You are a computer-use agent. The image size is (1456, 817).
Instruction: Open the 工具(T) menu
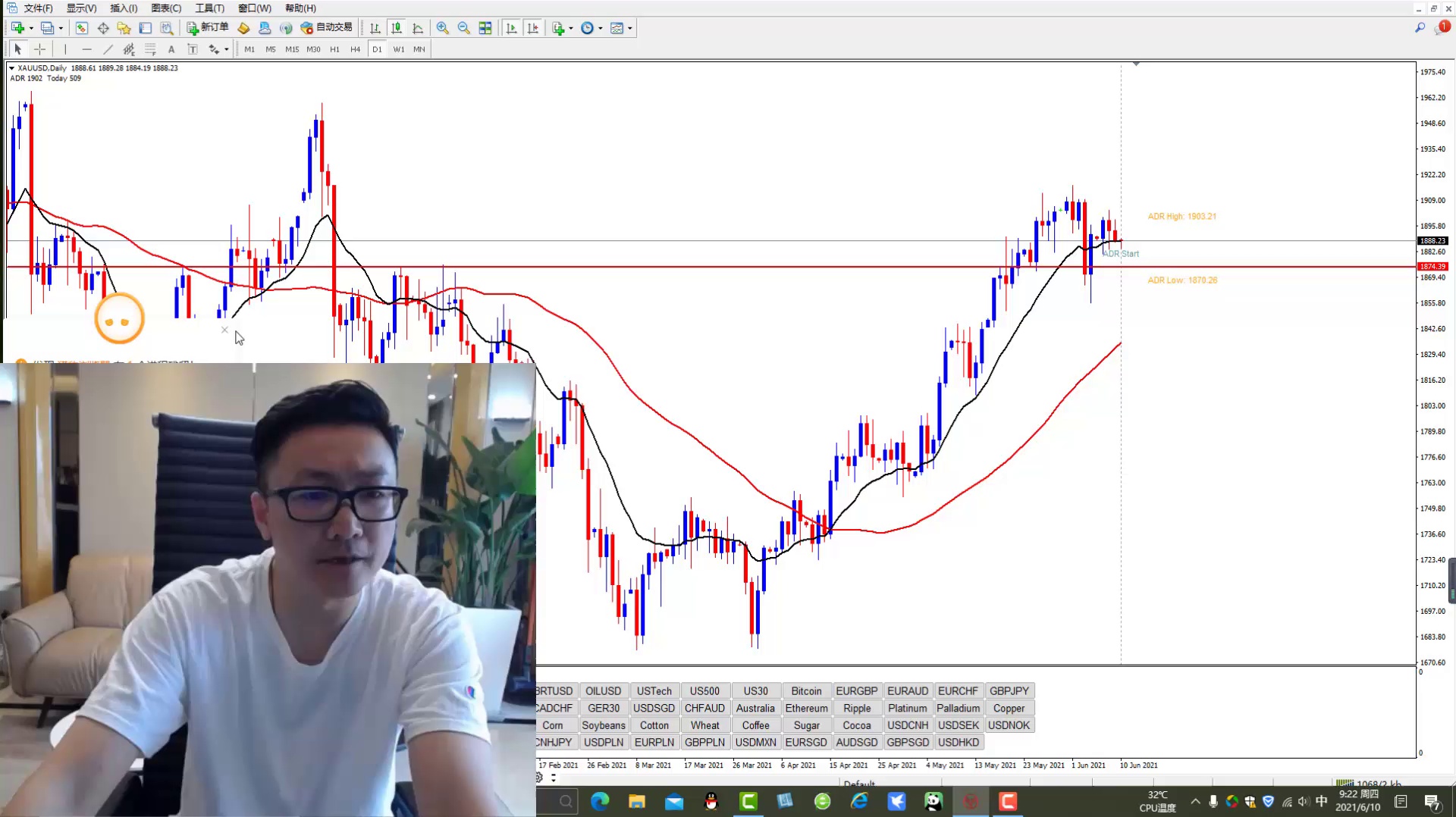coord(209,8)
